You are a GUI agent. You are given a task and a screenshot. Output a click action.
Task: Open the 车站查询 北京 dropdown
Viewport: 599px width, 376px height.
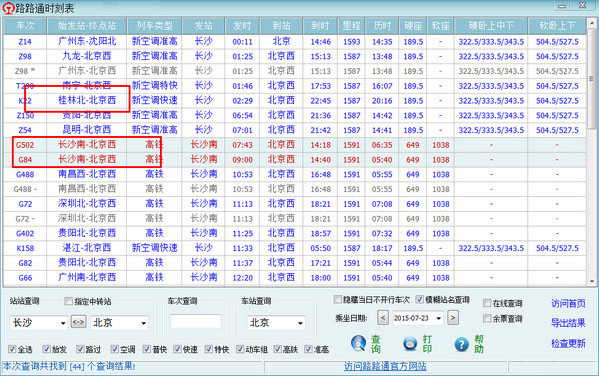click(301, 323)
